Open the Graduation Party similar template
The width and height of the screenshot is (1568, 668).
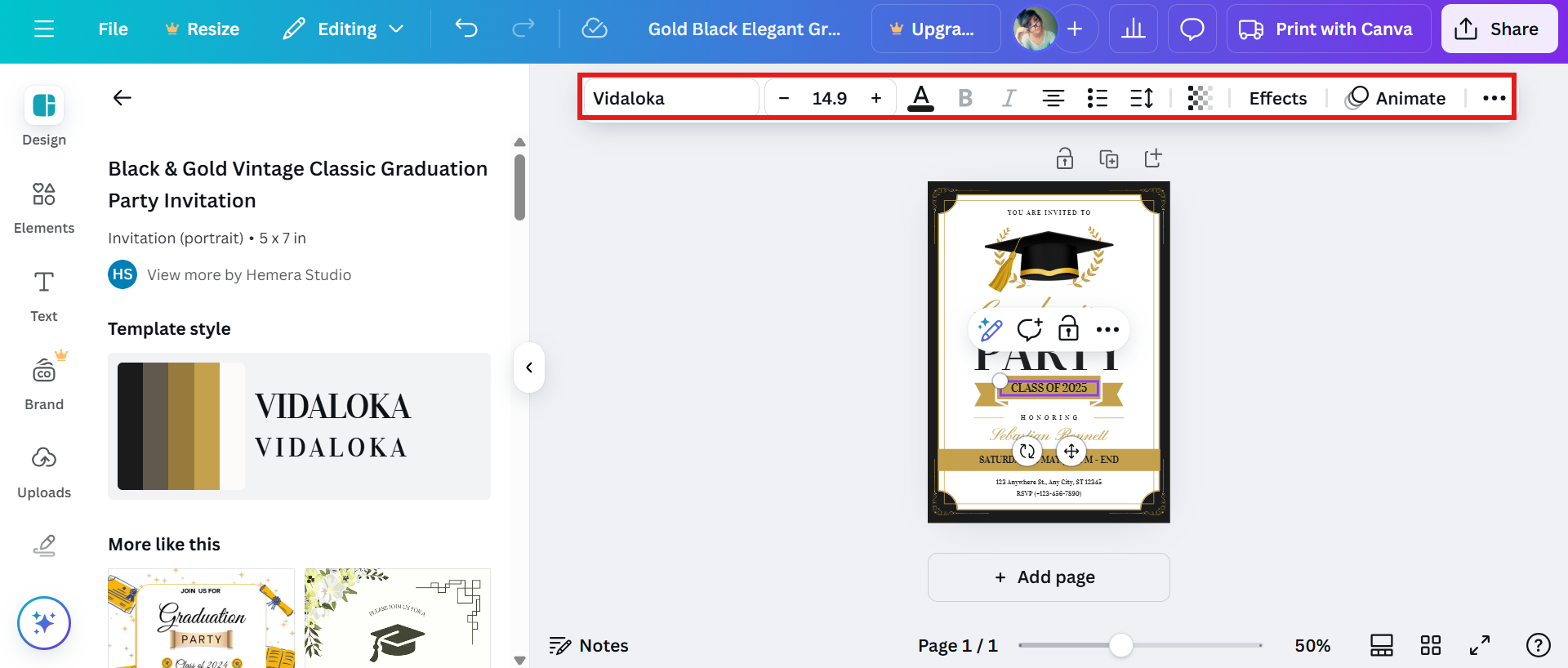201,618
